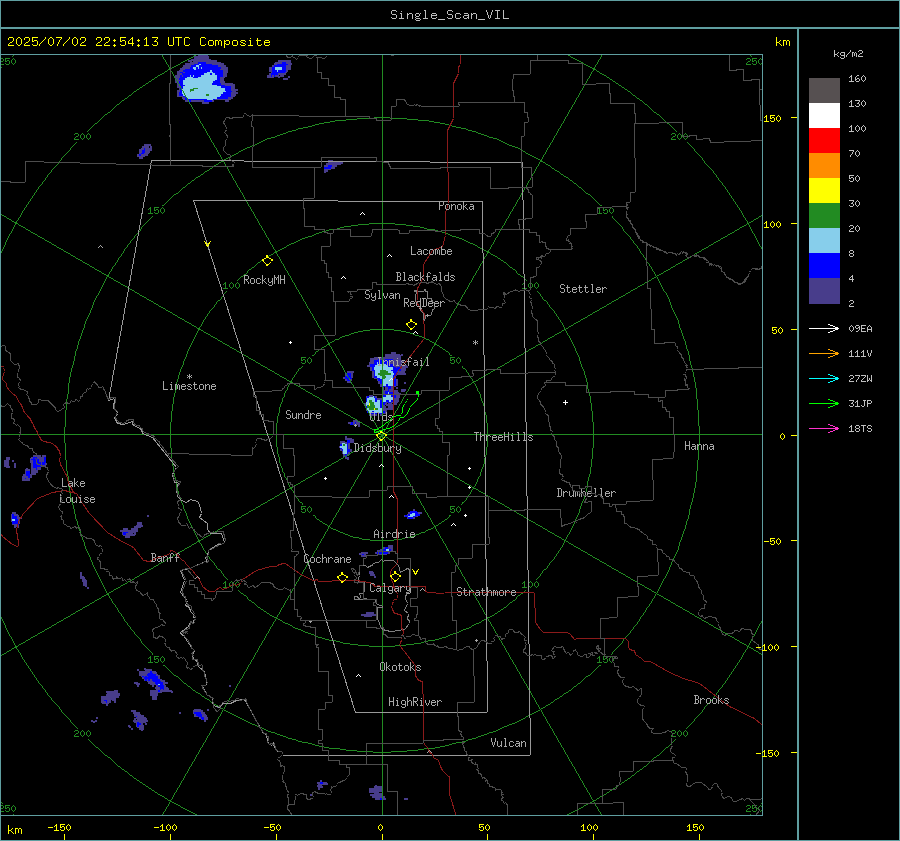Click the Airdrie label

(x=394, y=534)
